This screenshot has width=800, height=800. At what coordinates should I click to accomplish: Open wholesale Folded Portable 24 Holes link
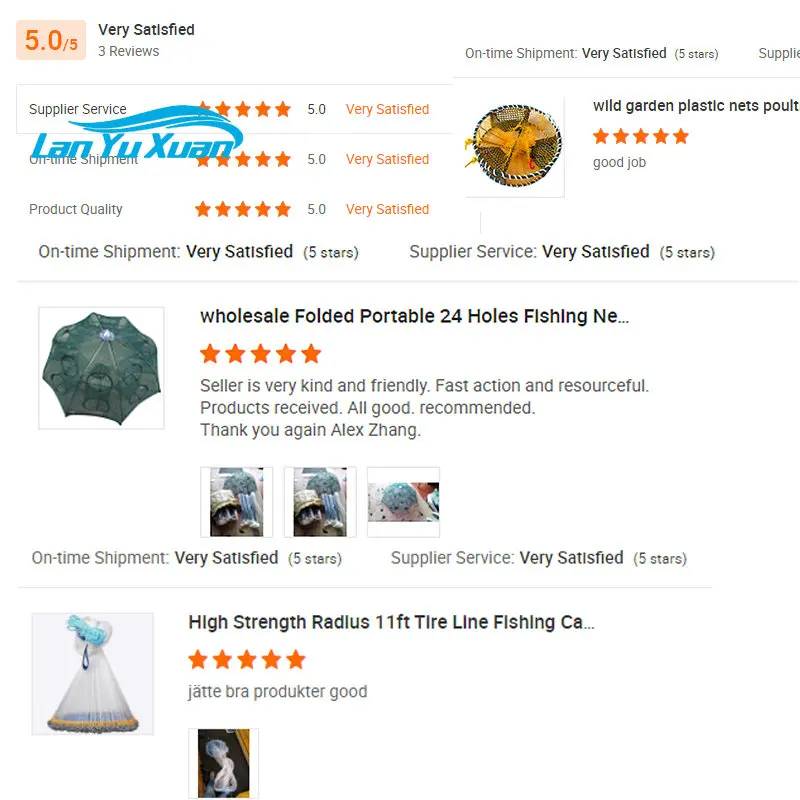coord(414,316)
